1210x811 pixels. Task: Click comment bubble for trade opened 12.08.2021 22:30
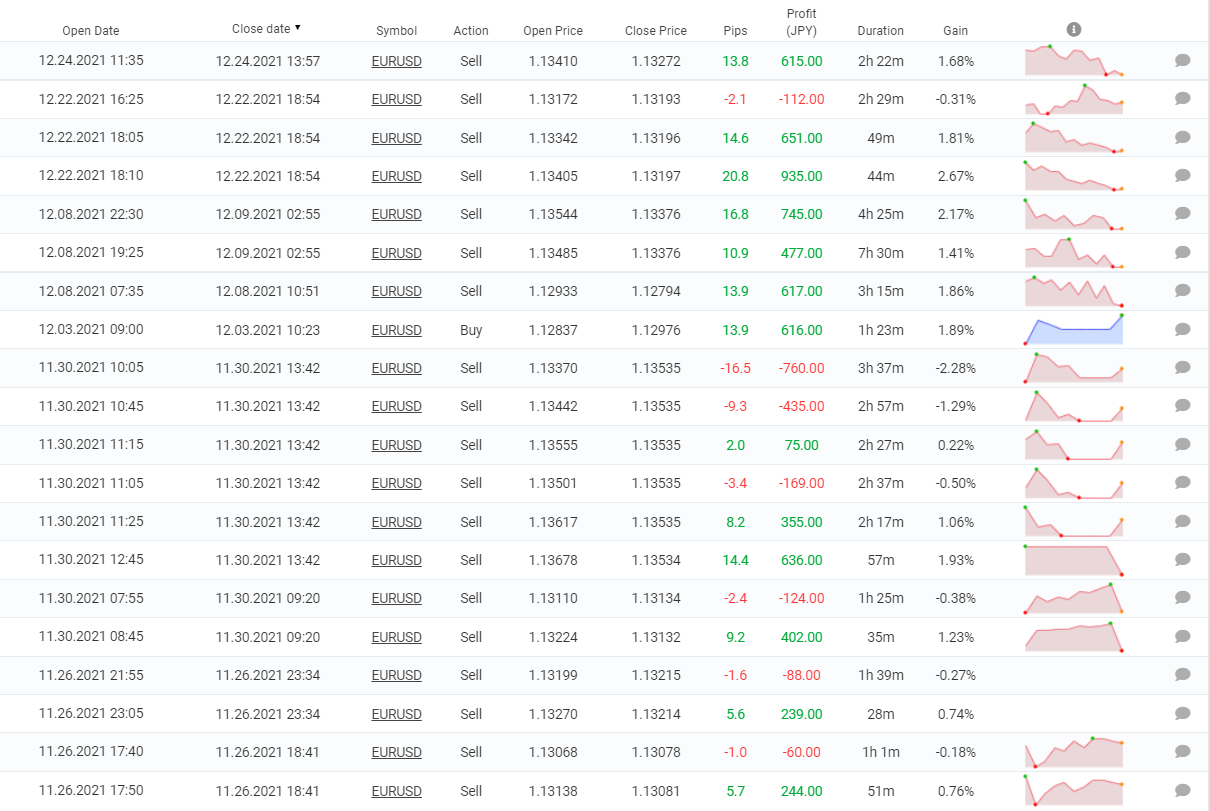1182,214
